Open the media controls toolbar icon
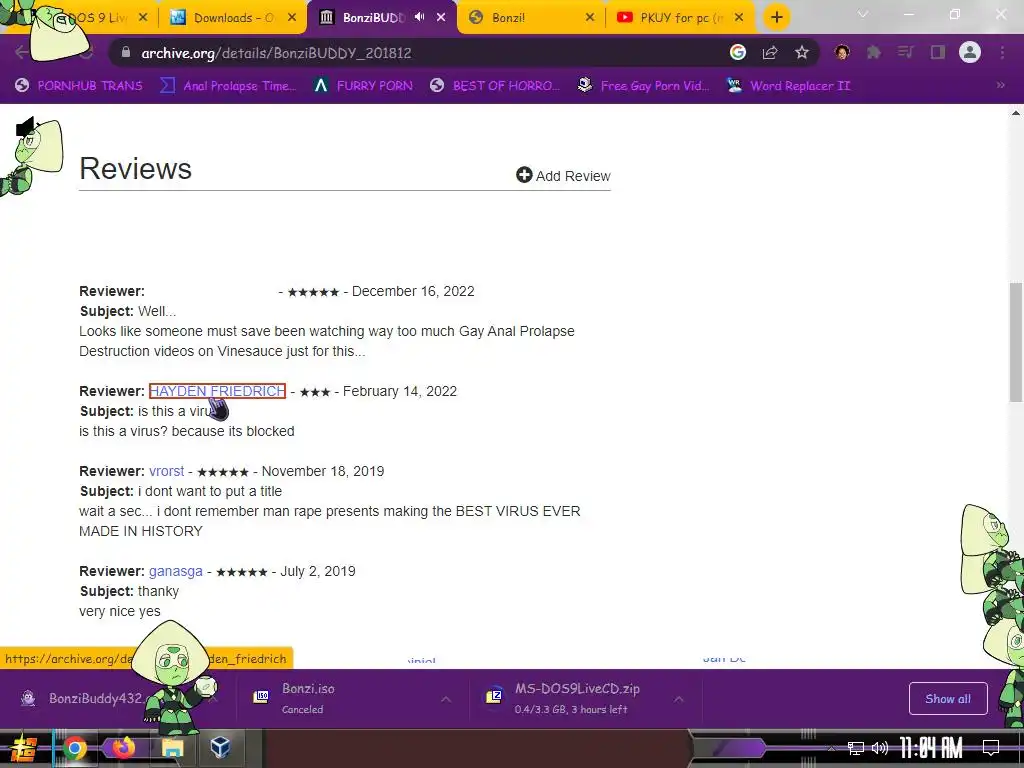This screenshot has width=1024, height=768. [x=906, y=52]
